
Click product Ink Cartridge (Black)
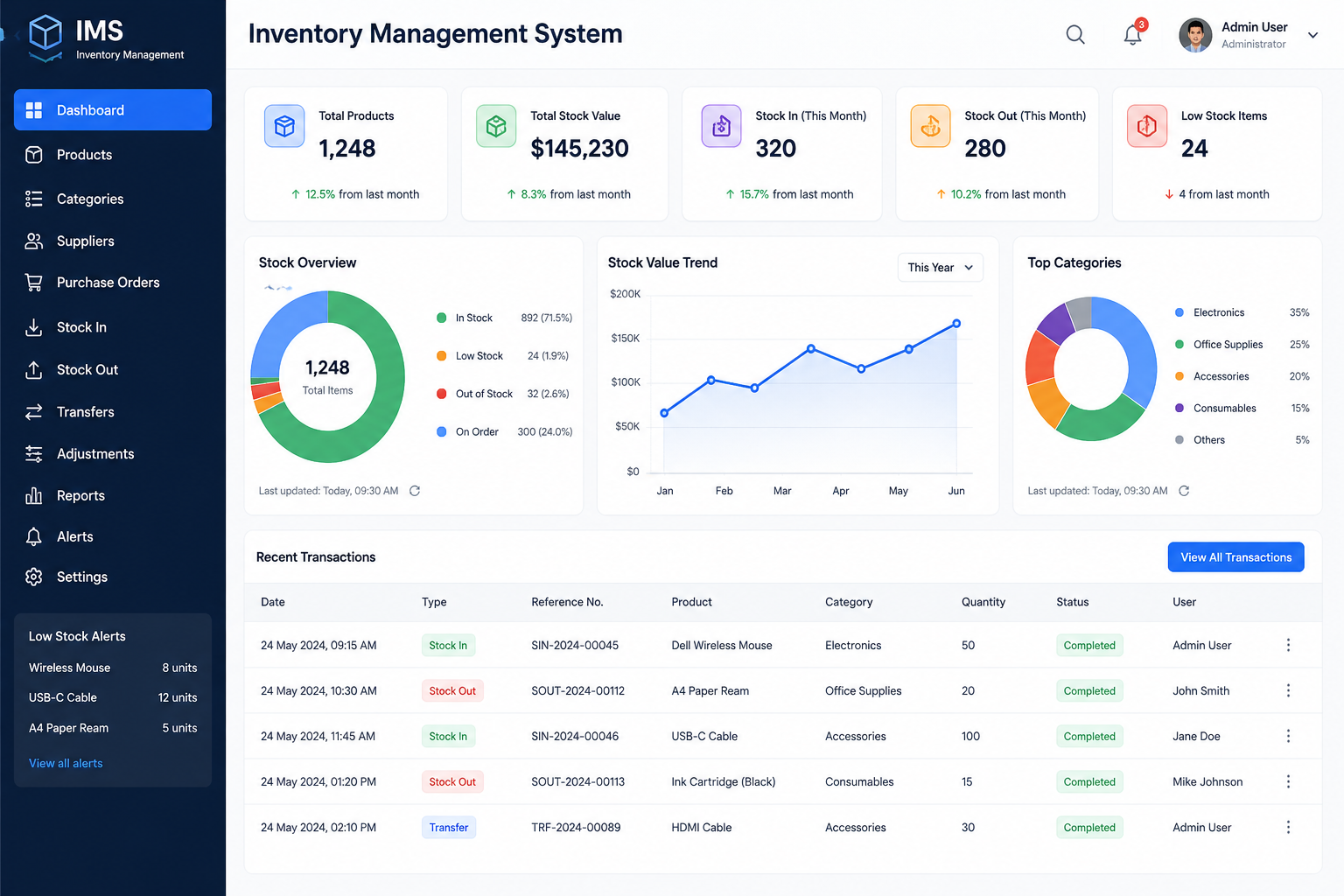724,782
